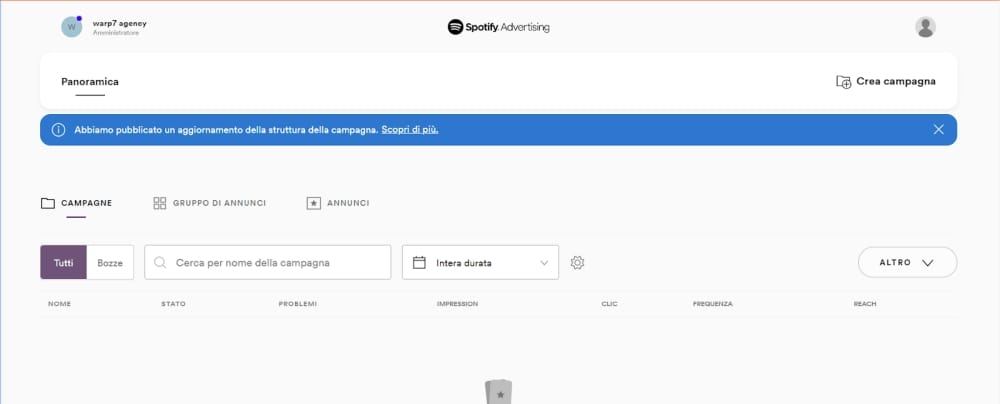Click the Spotify Advertising logo
This screenshot has height=404, width=1000.
pyautogui.click(x=498, y=27)
